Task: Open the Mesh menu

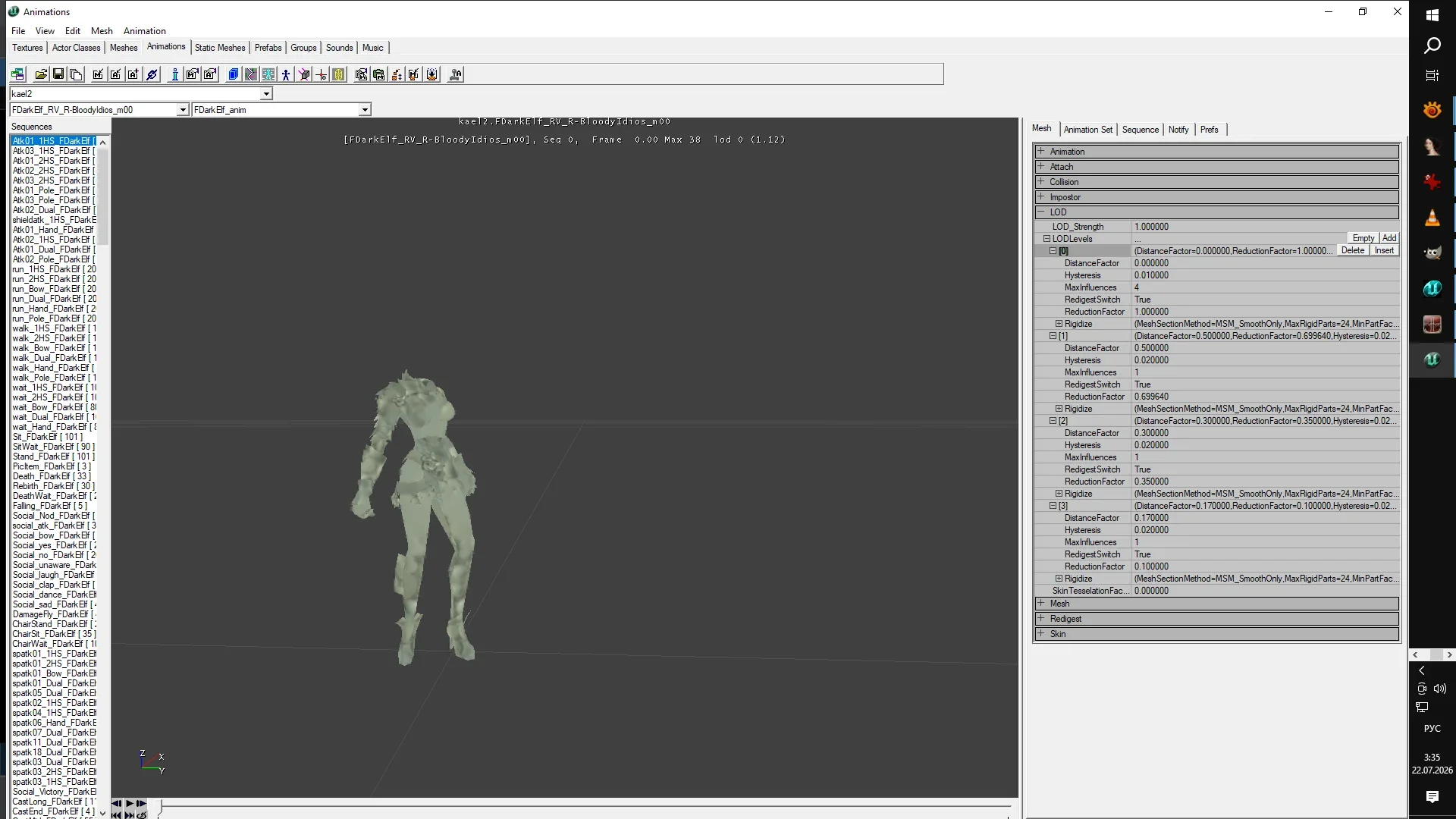Action: click(102, 31)
